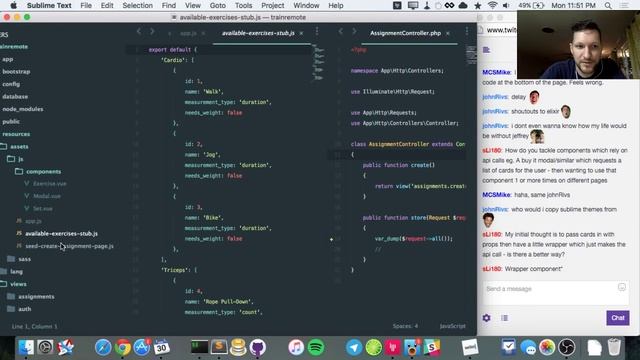Open Telegram from the Dock
The width and height of the screenshot is (640, 360).
click(x=354, y=347)
